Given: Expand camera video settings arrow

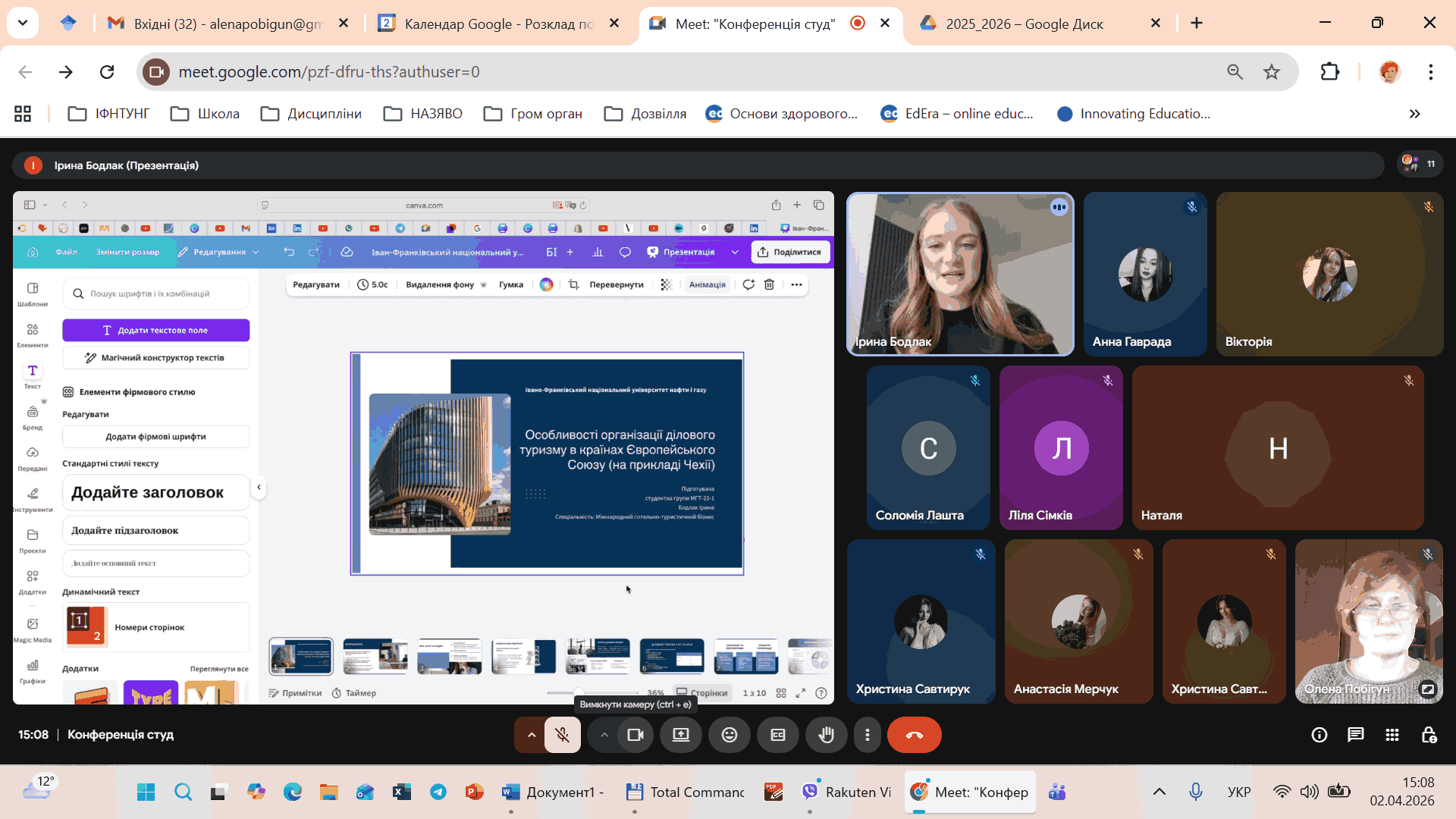Looking at the screenshot, I should point(604,735).
